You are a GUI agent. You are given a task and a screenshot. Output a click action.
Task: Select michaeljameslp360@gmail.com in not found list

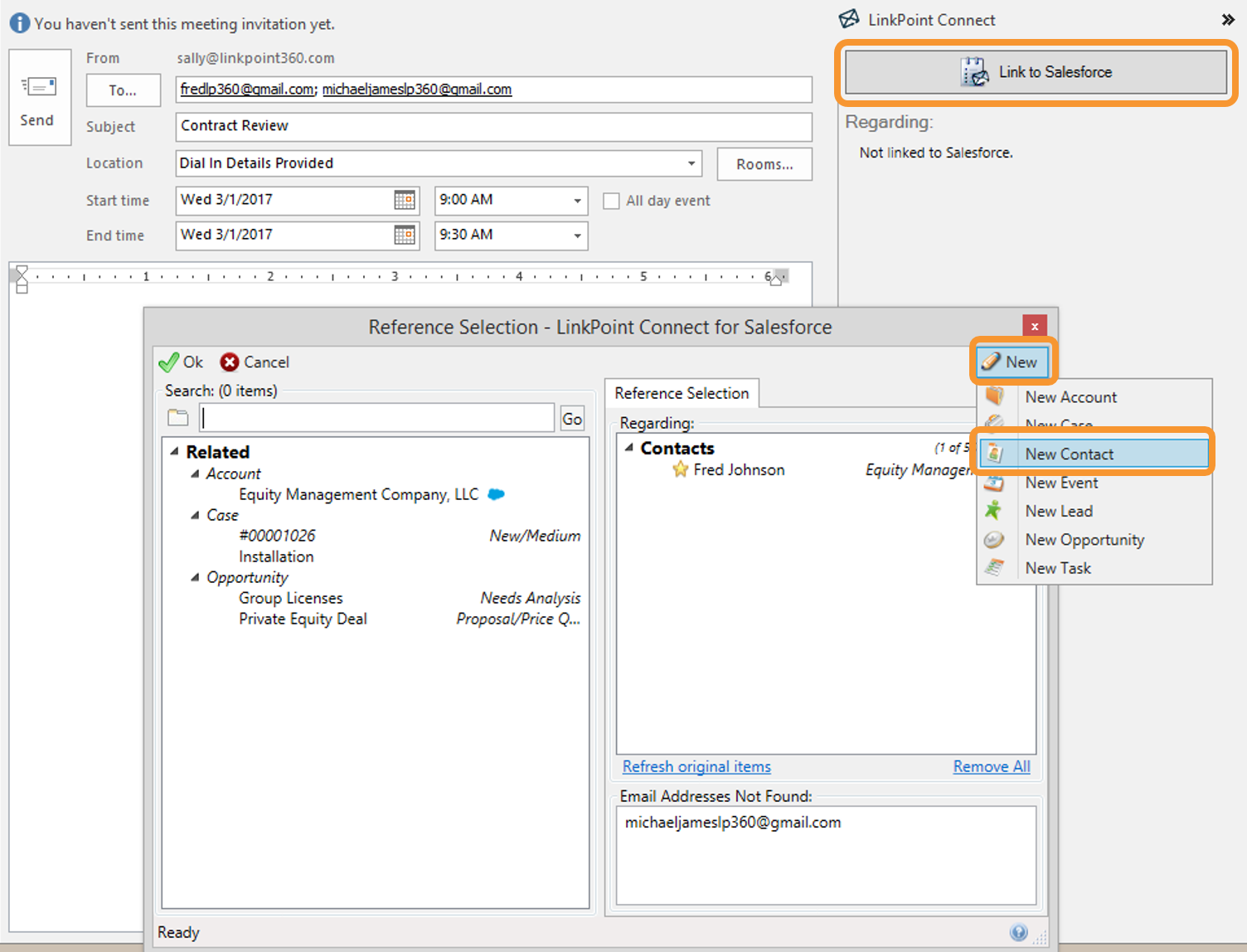pyautogui.click(x=733, y=823)
